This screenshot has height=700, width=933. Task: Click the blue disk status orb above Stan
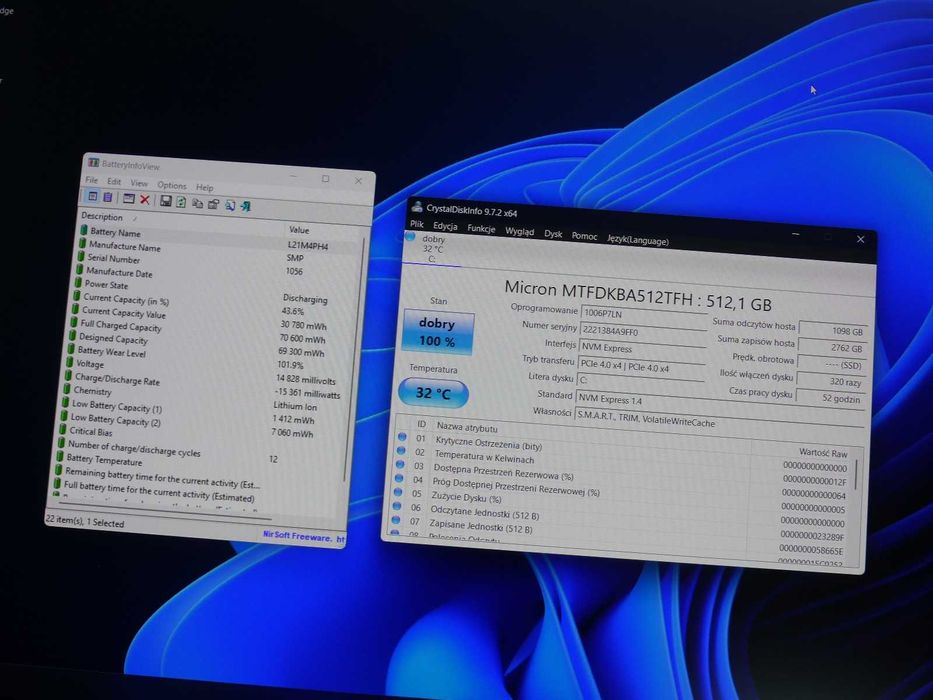tap(410, 236)
